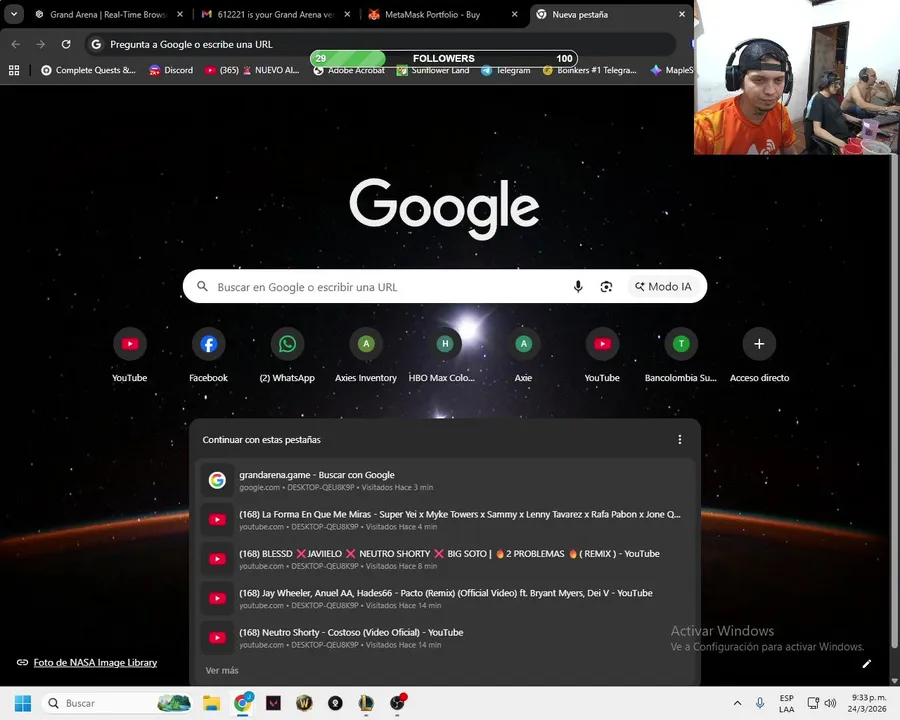Screen dimensions: 900x720
Task: Open the first YouTube shortcut
Action: [130, 355]
